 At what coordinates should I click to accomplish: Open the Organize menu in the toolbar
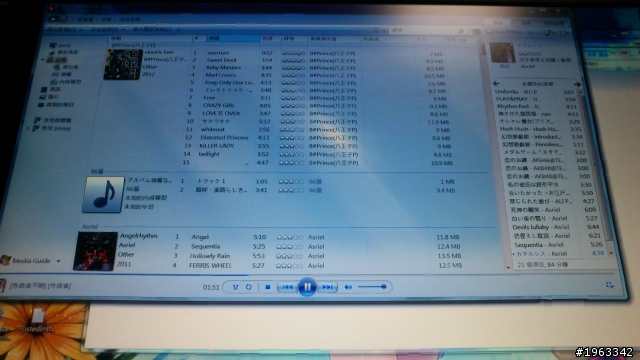click(63, 29)
